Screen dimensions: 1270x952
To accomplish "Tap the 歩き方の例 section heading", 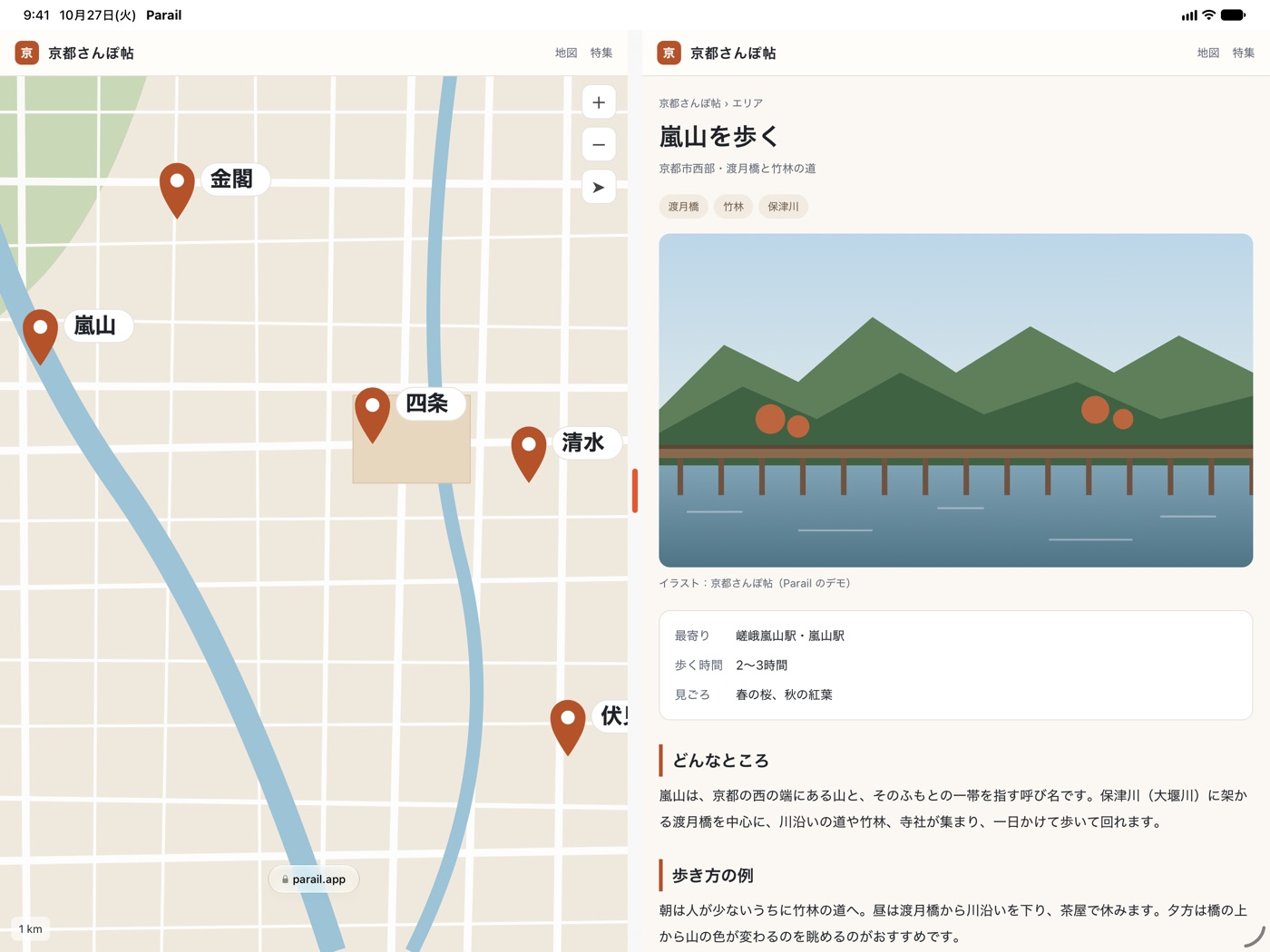I will 713,876.
